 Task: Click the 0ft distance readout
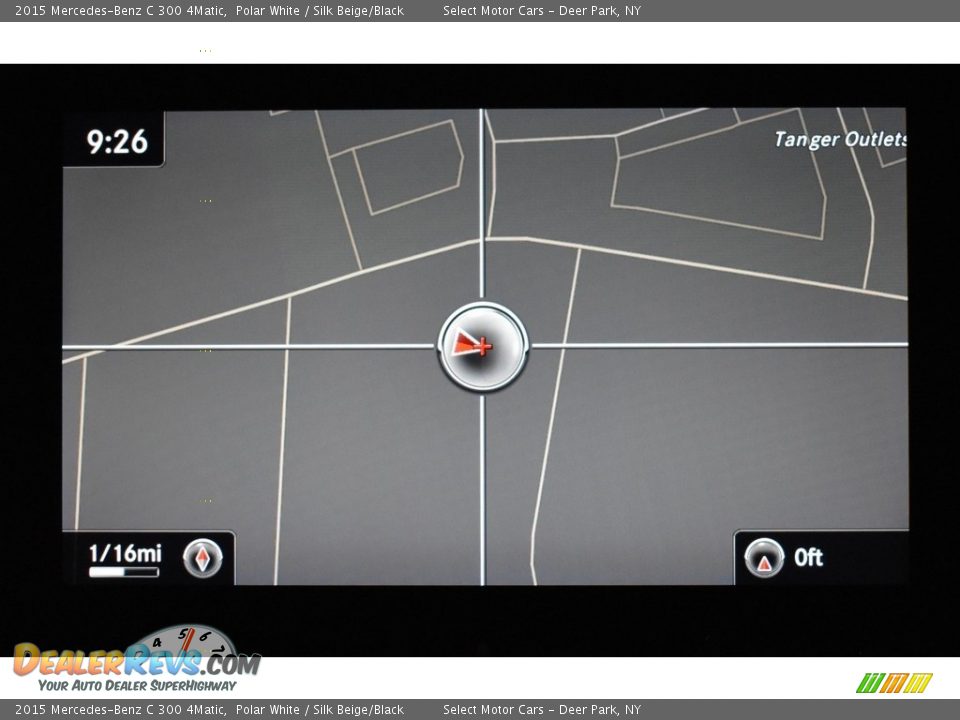pos(808,558)
